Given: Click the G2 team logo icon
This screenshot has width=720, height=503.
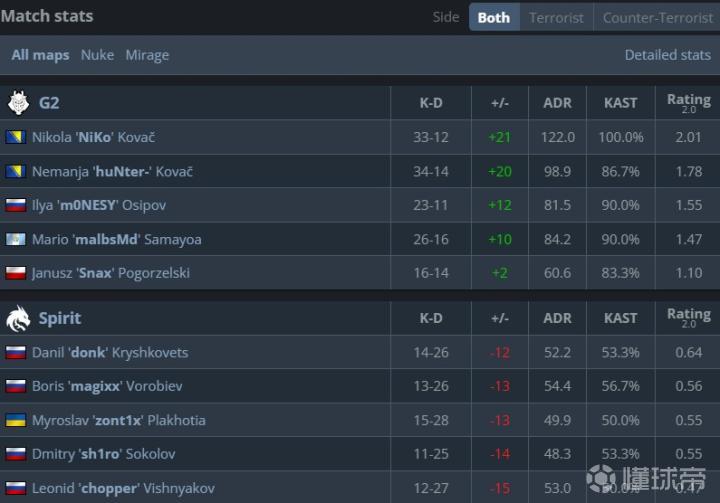Looking at the screenshot, I should click(x=18, y=102).
